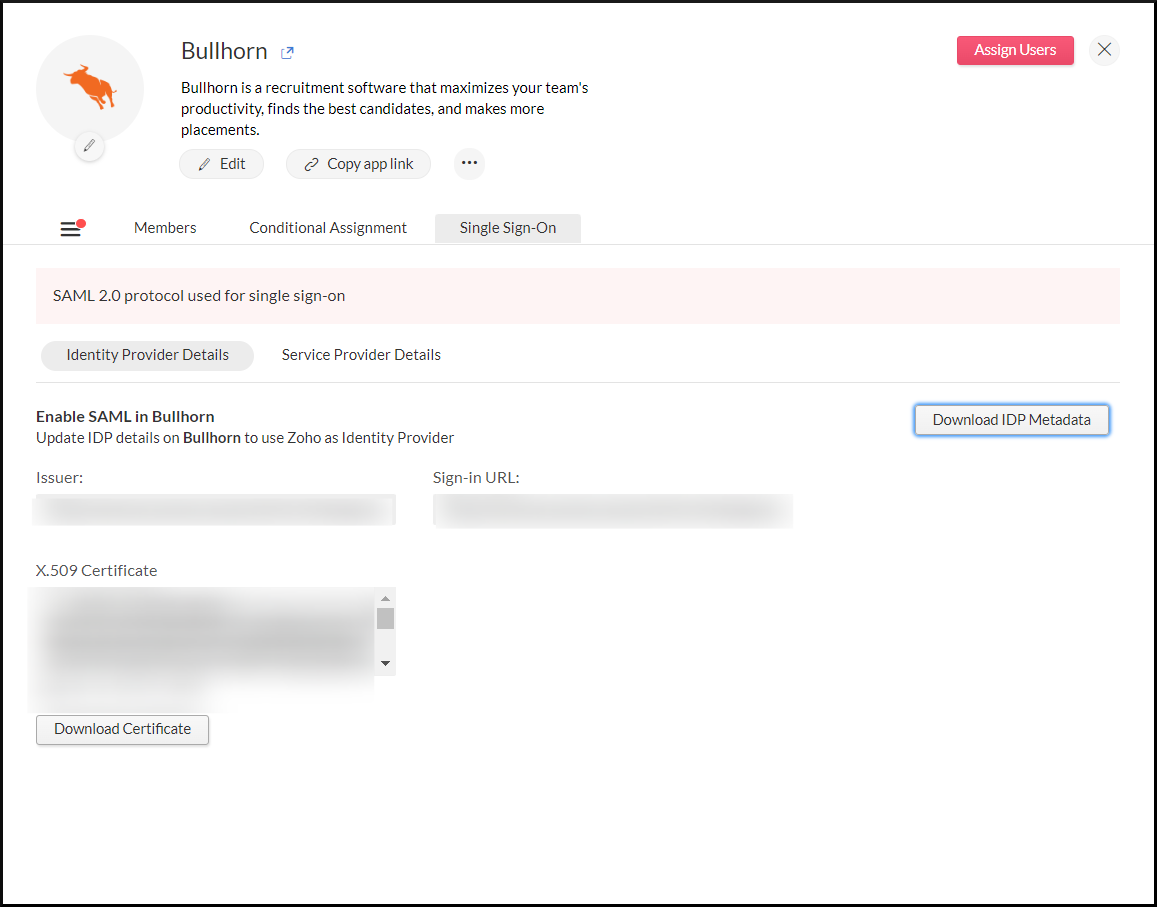Click the Edit button
1157x907 pixels.
coord(221,164)
